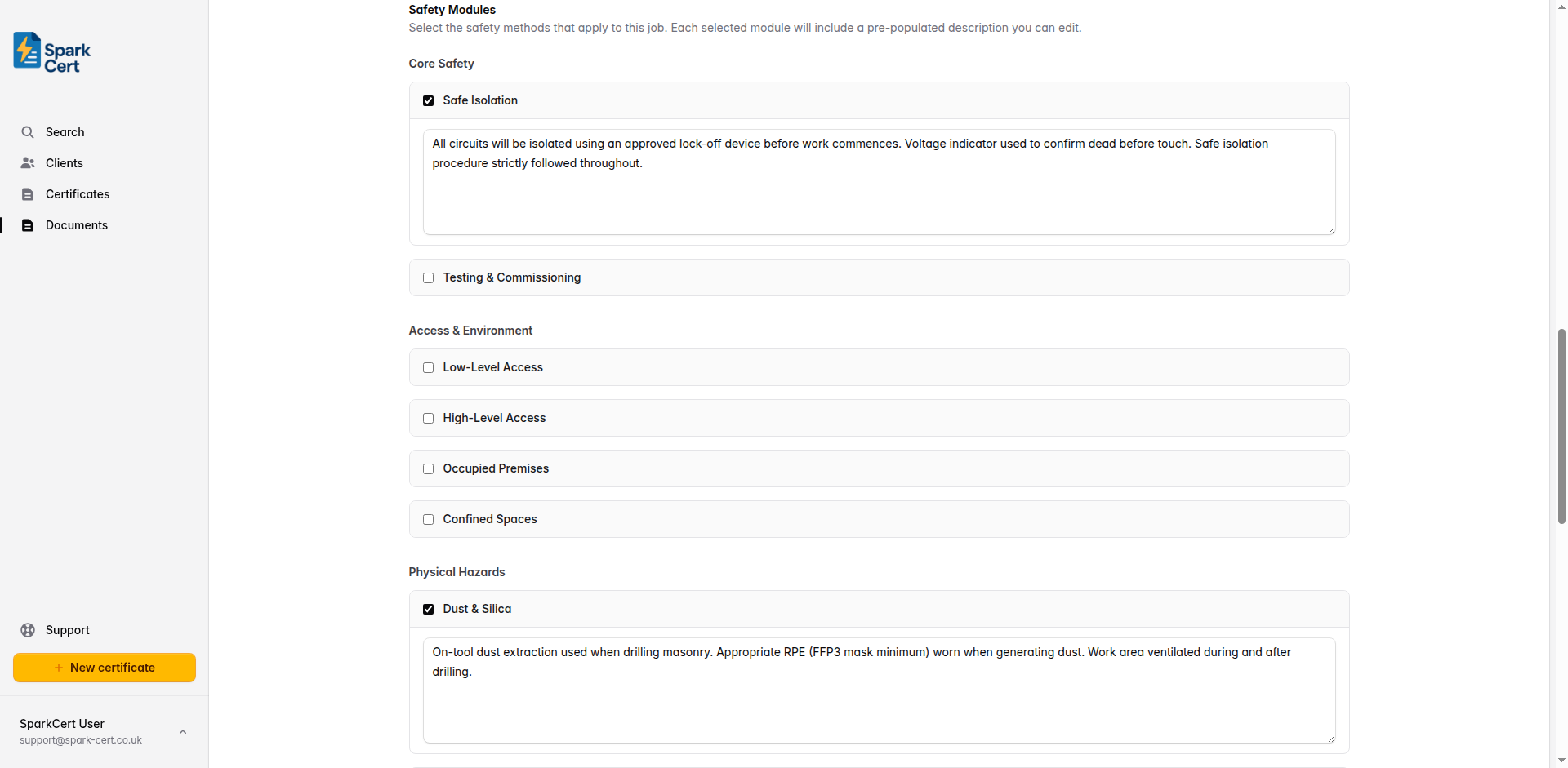Image resolution: width=1568 pixels, height=768 pixels.
Task: Click the Support lifebuoy icon
Action: pyautogui.click(x=28, y=629)
